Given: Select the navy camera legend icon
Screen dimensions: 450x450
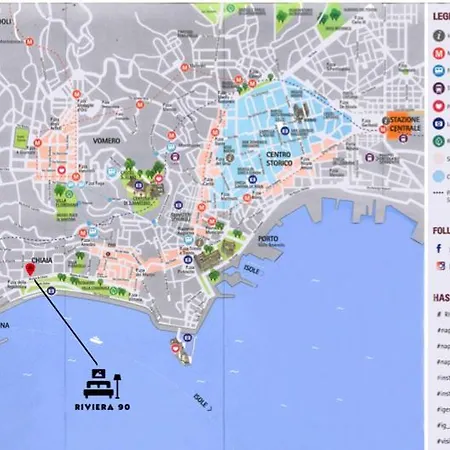Looking at the screenshot, I should (439, 124).
